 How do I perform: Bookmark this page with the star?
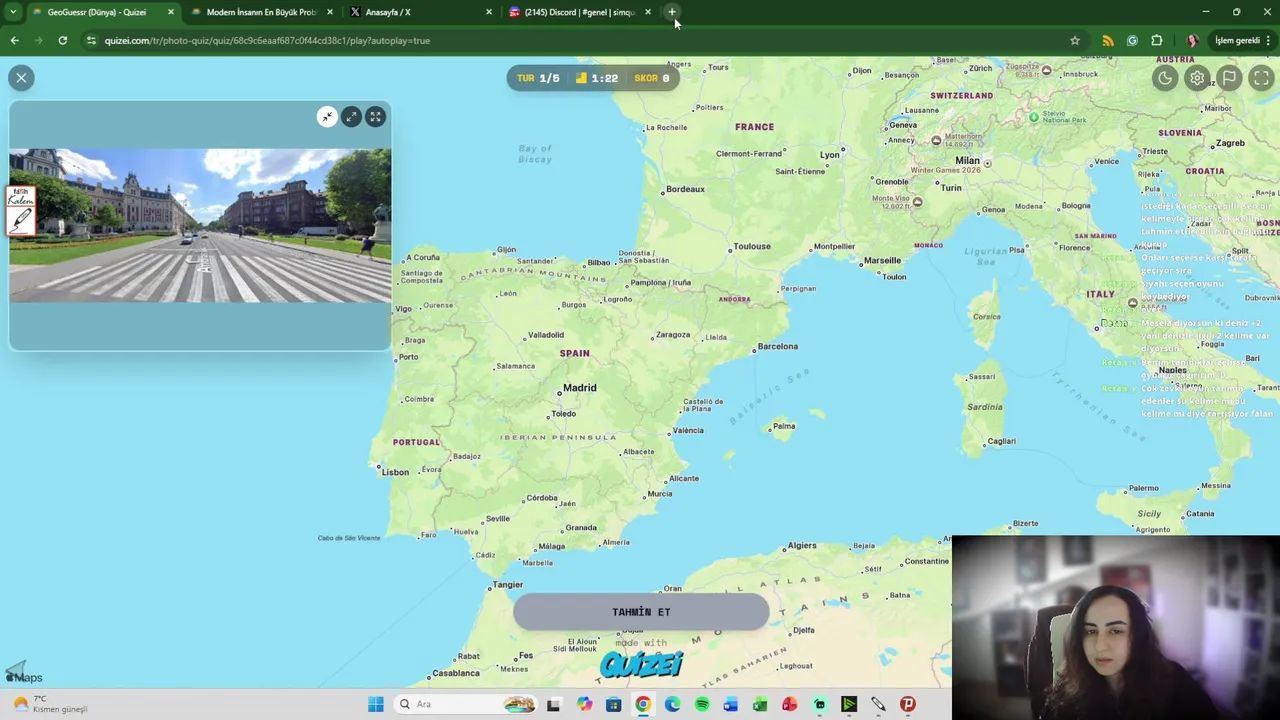(1075, 40)
